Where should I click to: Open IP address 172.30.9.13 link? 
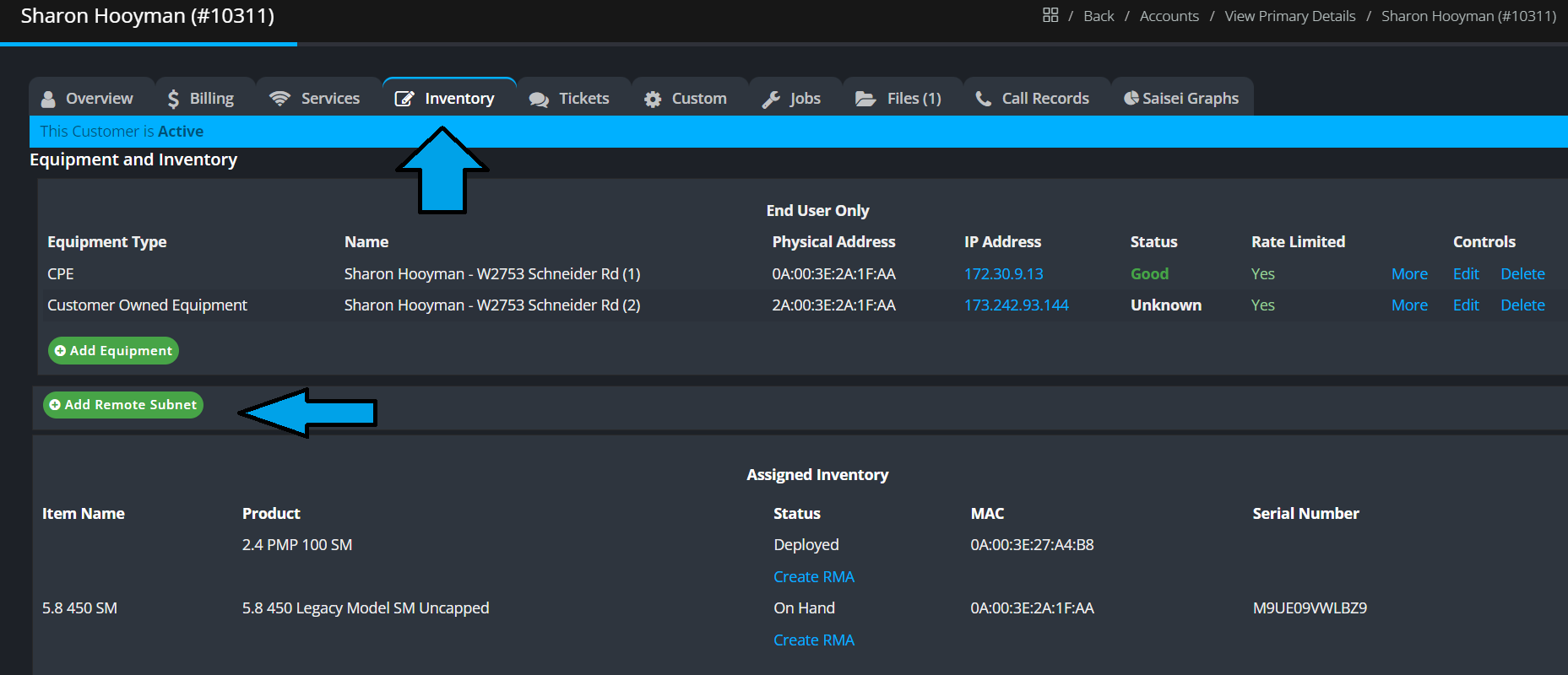(1003, 274)
